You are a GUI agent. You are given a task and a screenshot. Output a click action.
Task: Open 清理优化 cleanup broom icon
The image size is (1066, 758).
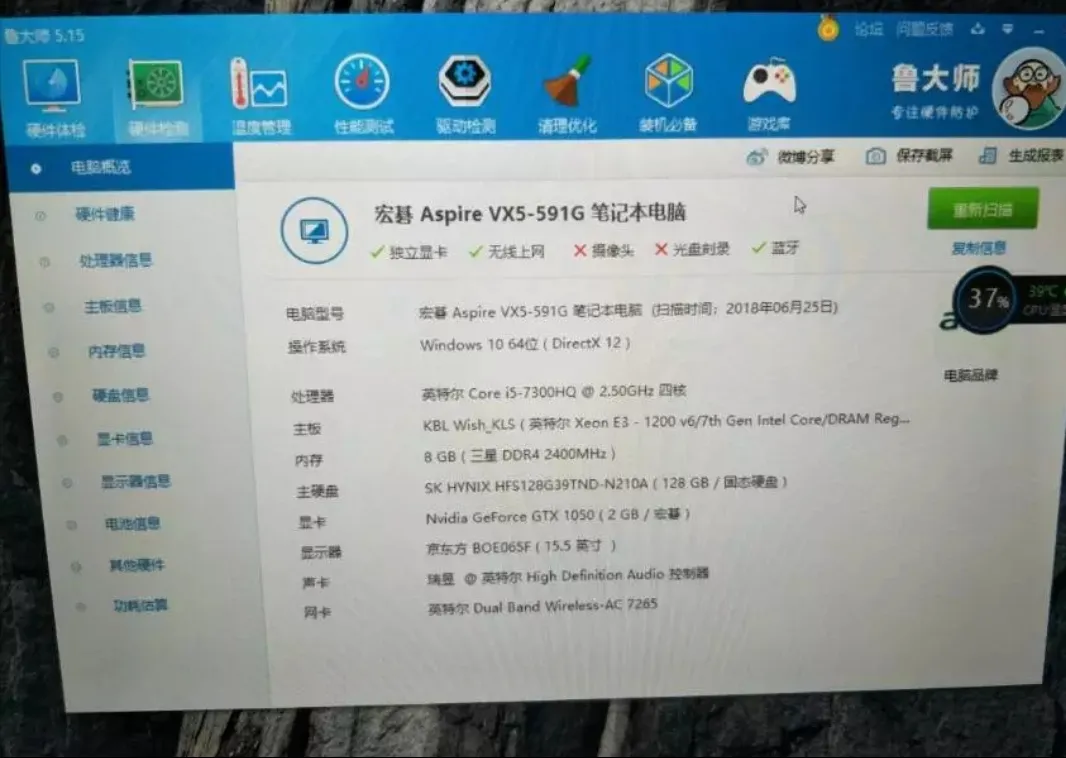coord(567,94)
